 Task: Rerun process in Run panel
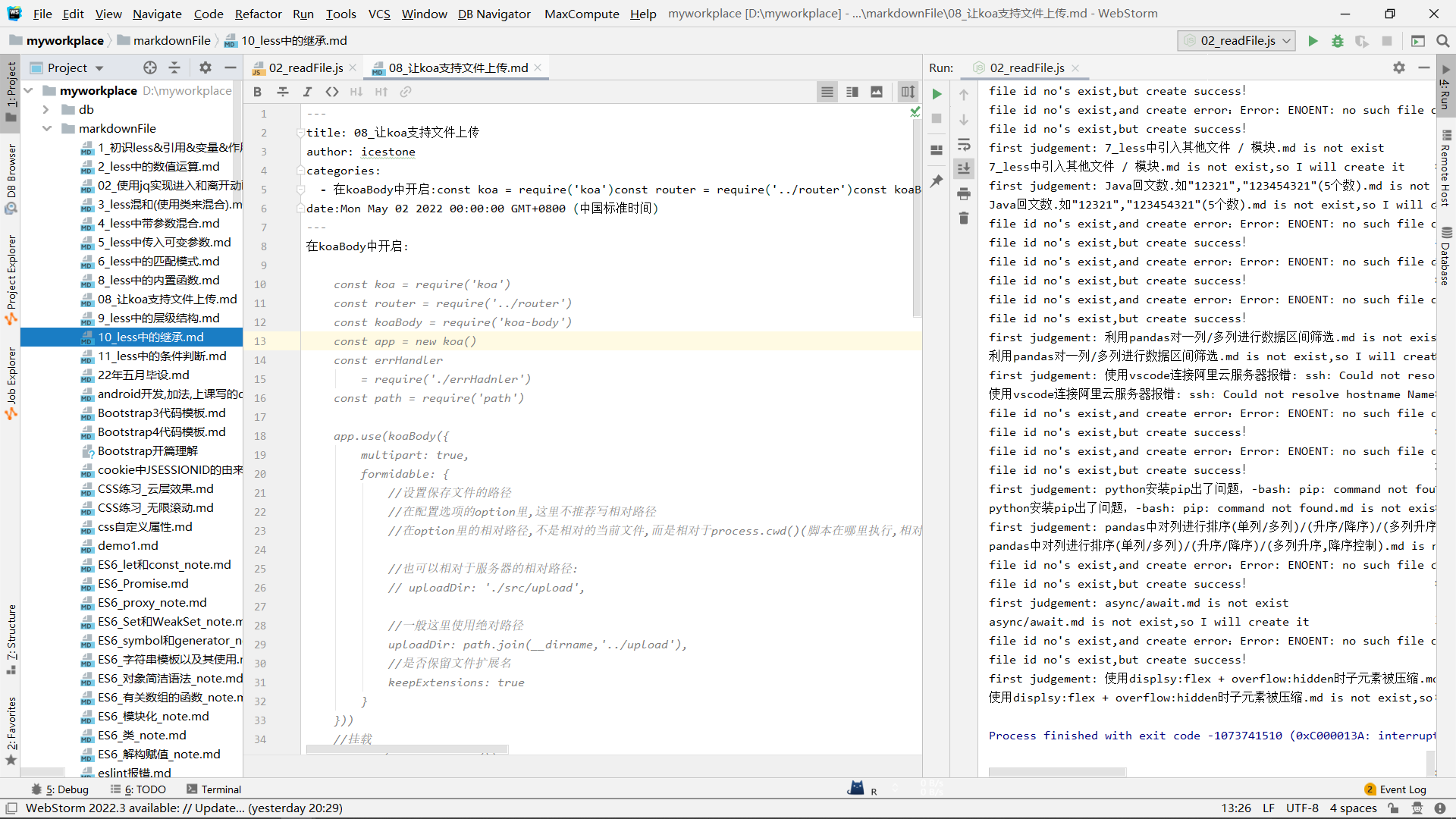937,94
